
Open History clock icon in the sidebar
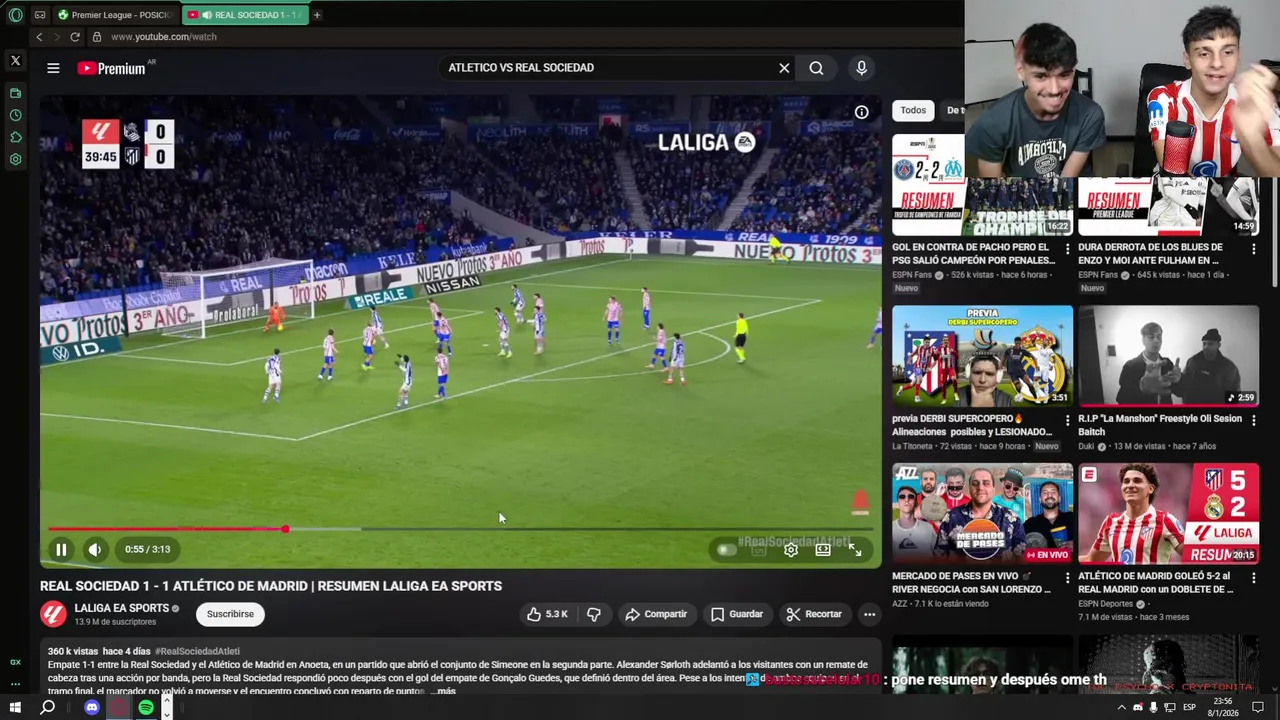pos(15,115)
